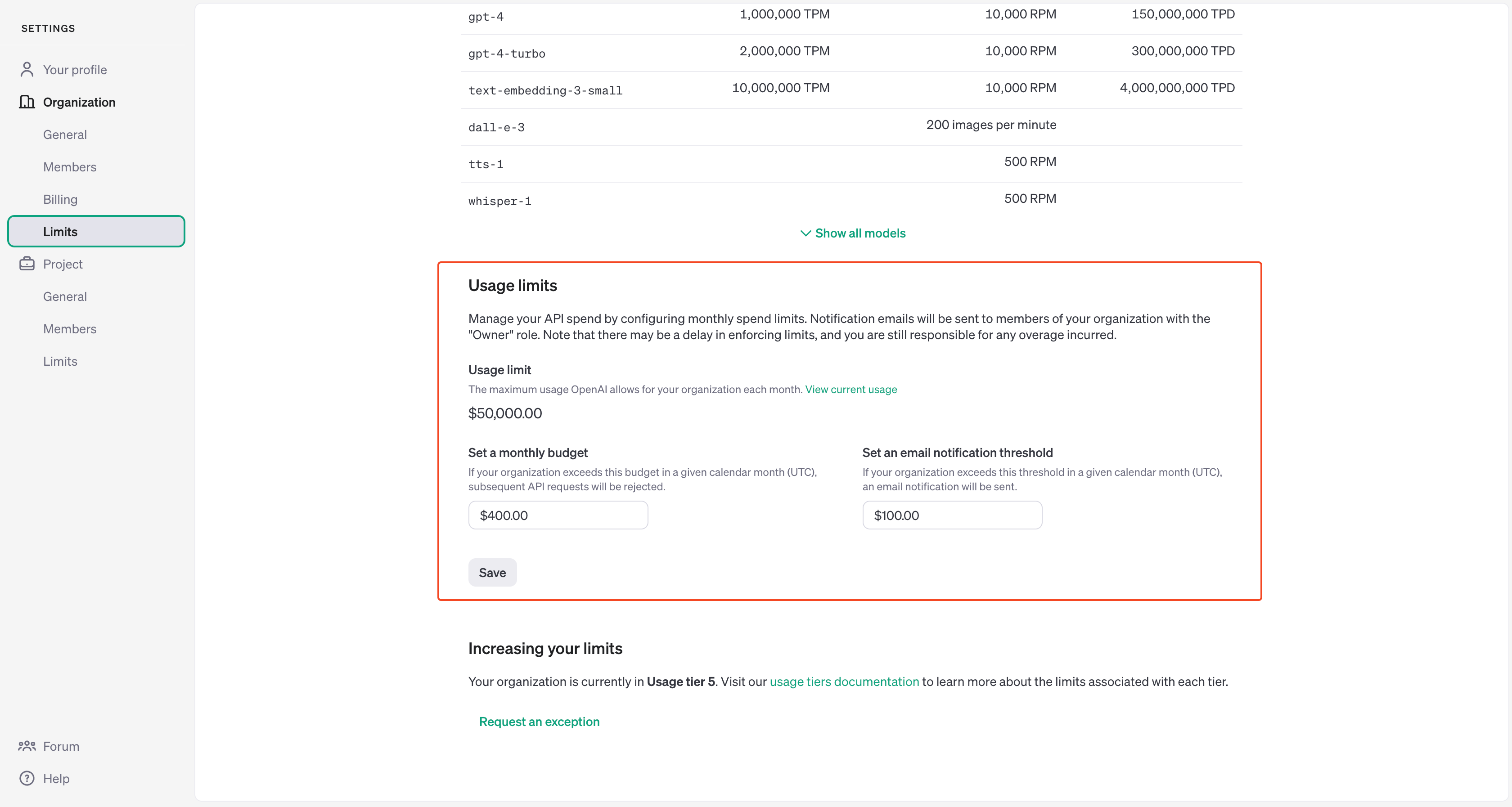Click the chevron beside Show all models
Viewport: 1512px width, 807px height.
pyautogui.click(x=805, y=233)
